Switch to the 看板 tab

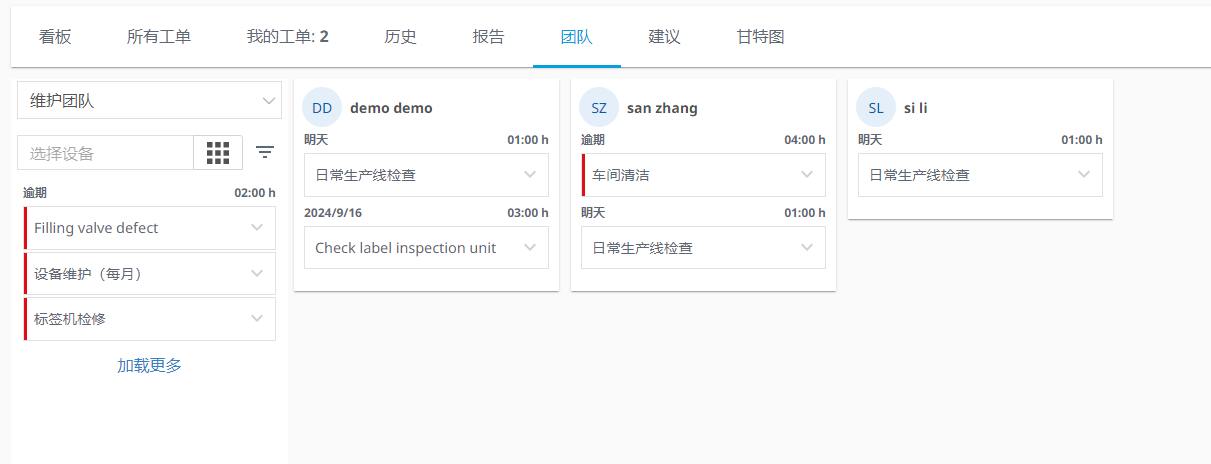tap(55, 37)
